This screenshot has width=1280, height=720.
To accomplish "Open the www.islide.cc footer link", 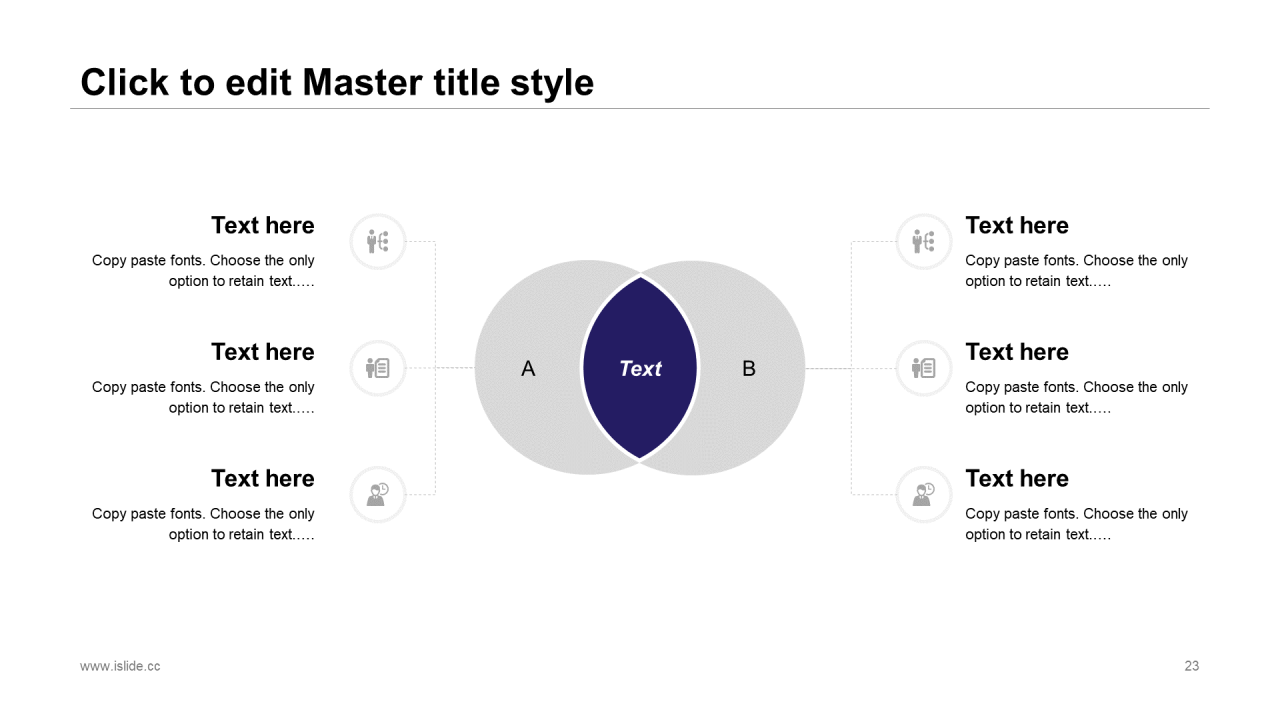I will pyautogui.click(x=120, y=666).
